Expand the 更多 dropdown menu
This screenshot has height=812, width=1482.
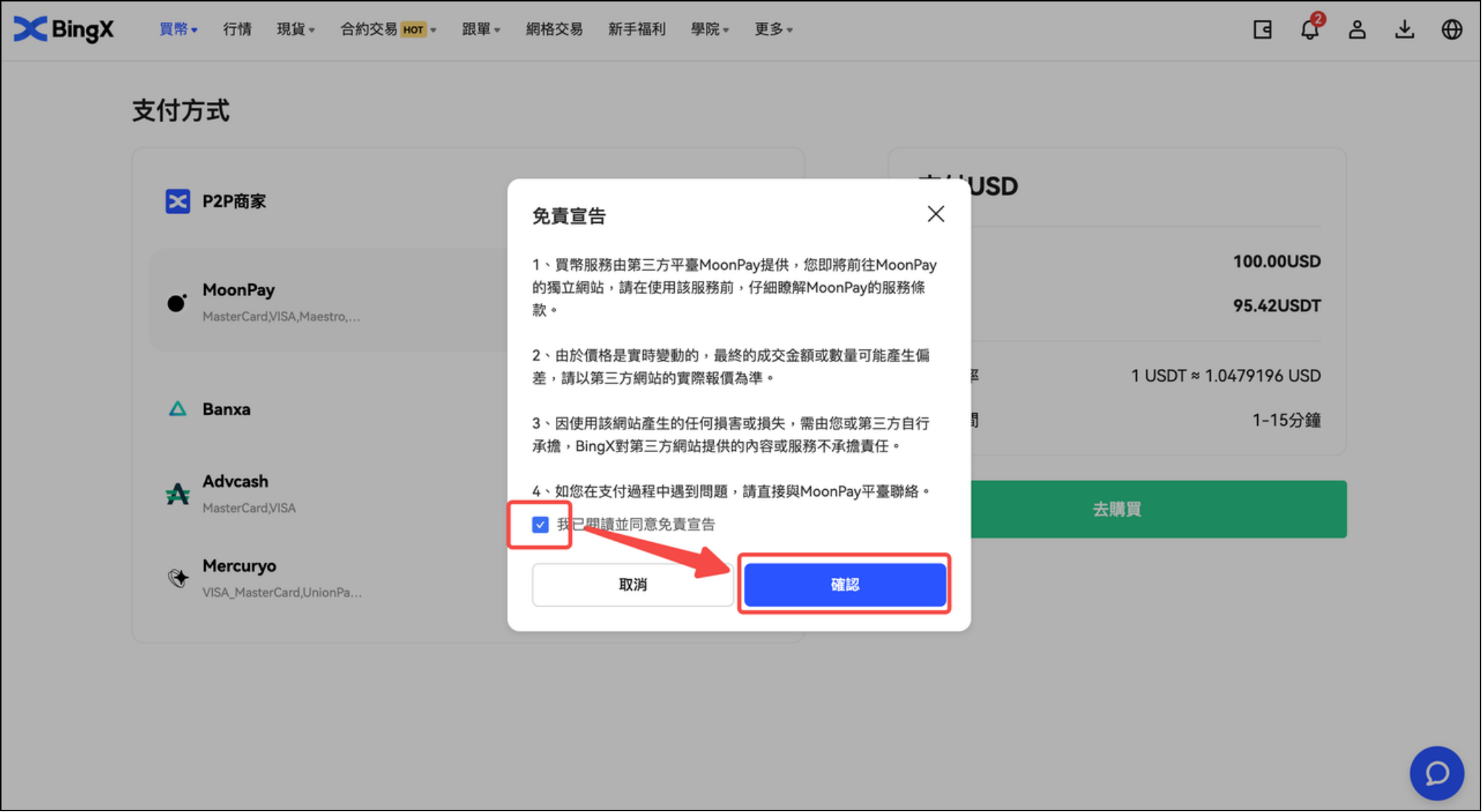coord(774,29)
